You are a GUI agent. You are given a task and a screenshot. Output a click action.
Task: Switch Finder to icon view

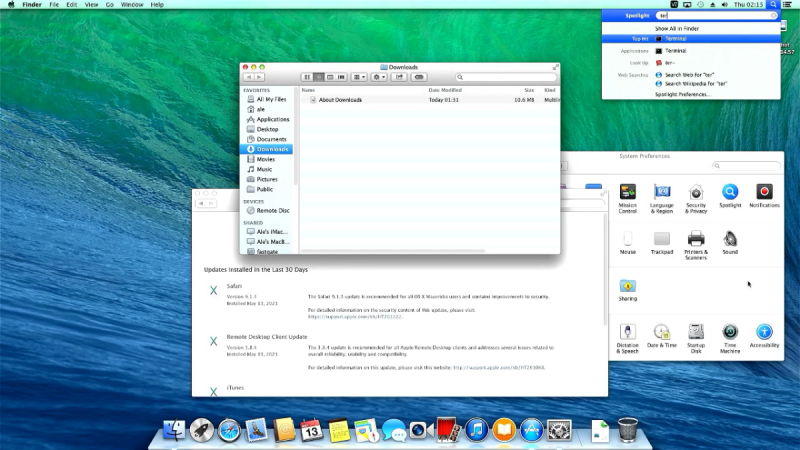(x=307, y=77)
